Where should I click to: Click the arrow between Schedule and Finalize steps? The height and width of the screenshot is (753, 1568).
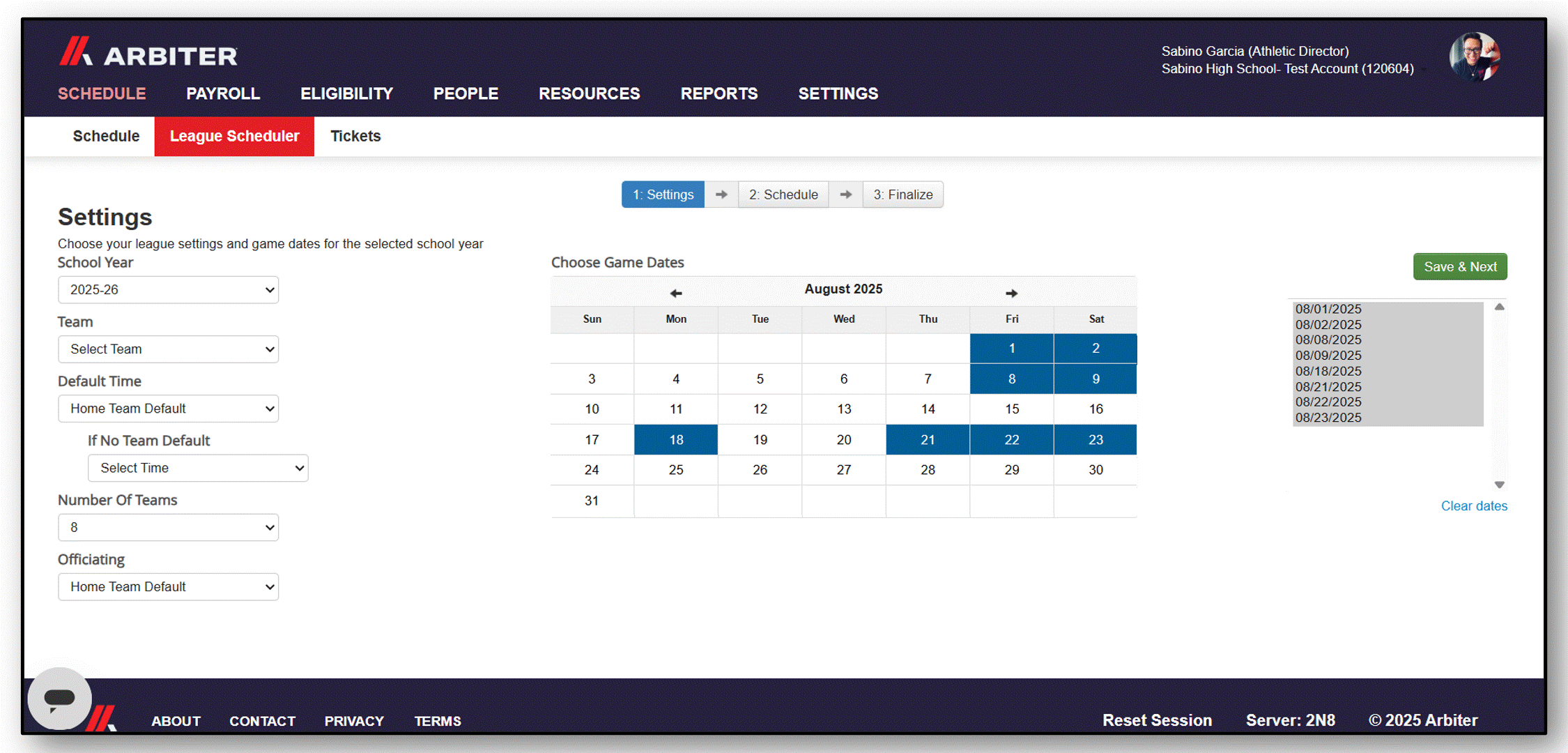[x=845, y=195]
